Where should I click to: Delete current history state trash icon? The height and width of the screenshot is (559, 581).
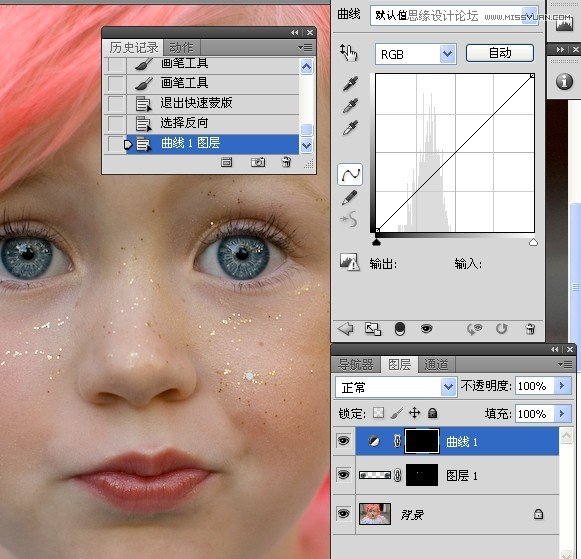[x=286, y=162]
